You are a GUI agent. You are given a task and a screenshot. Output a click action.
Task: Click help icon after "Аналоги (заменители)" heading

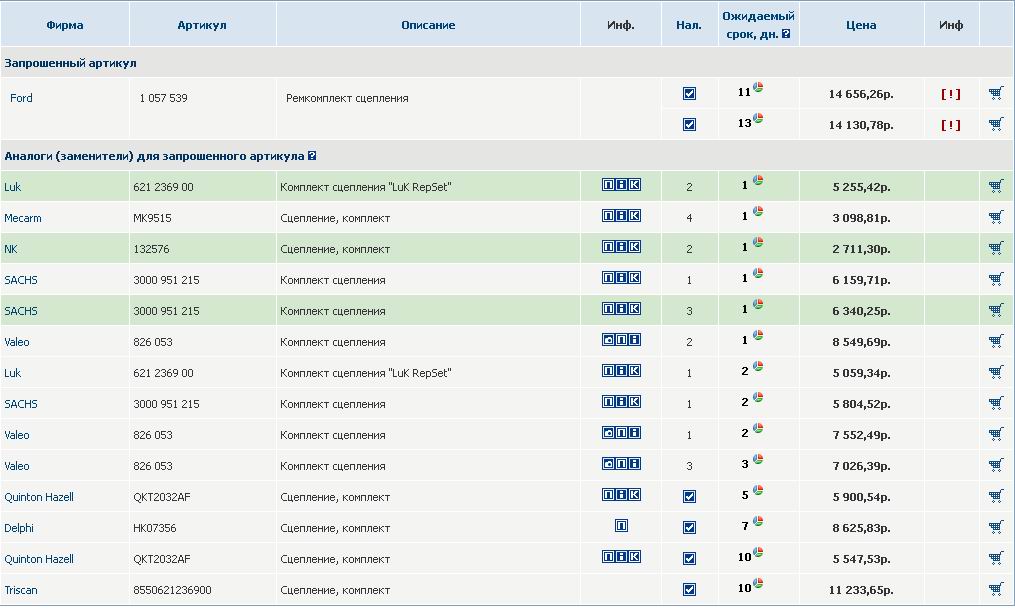tap(312, 156)
